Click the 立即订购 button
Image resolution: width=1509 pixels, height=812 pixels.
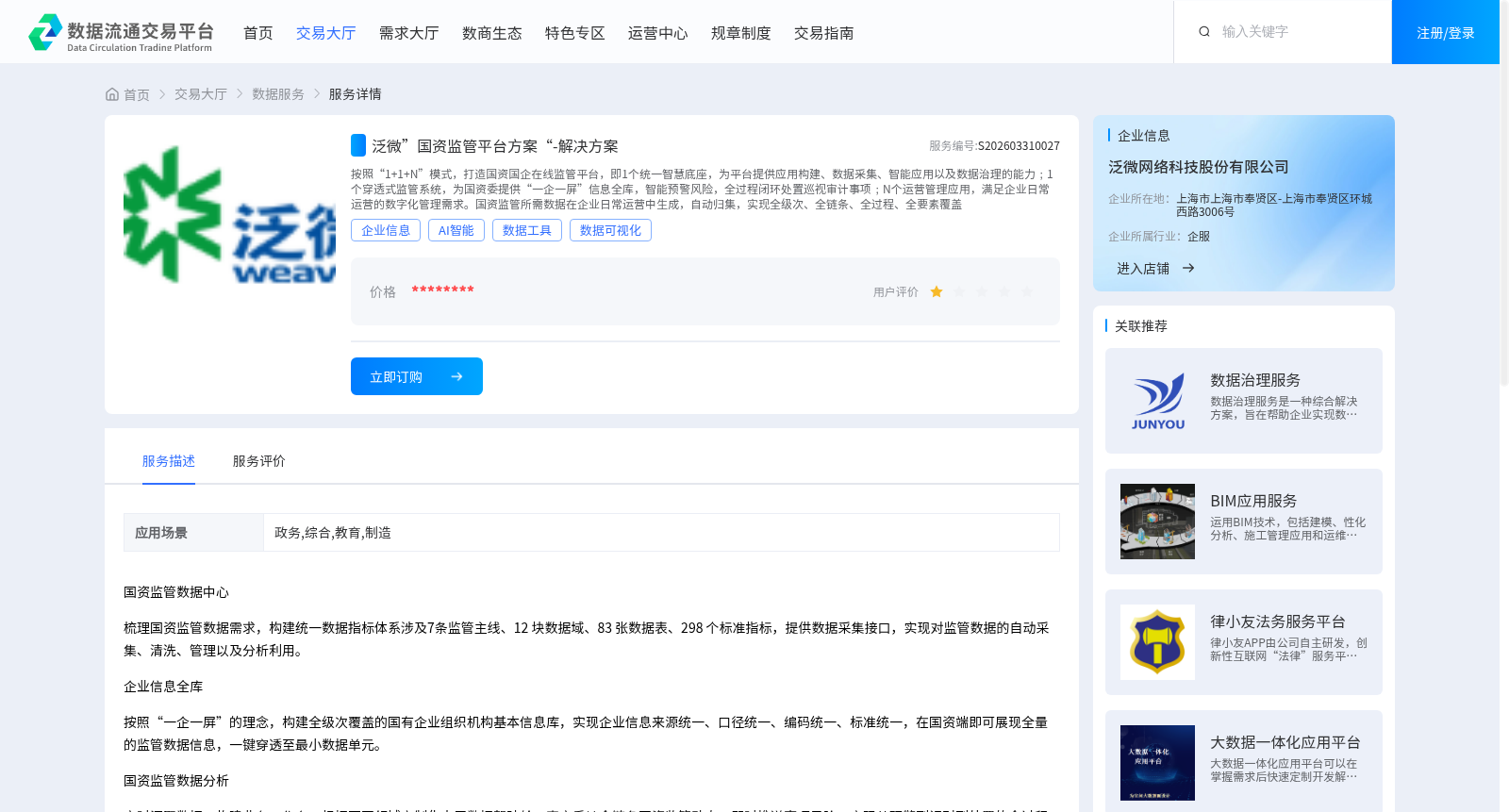point(417,376)
